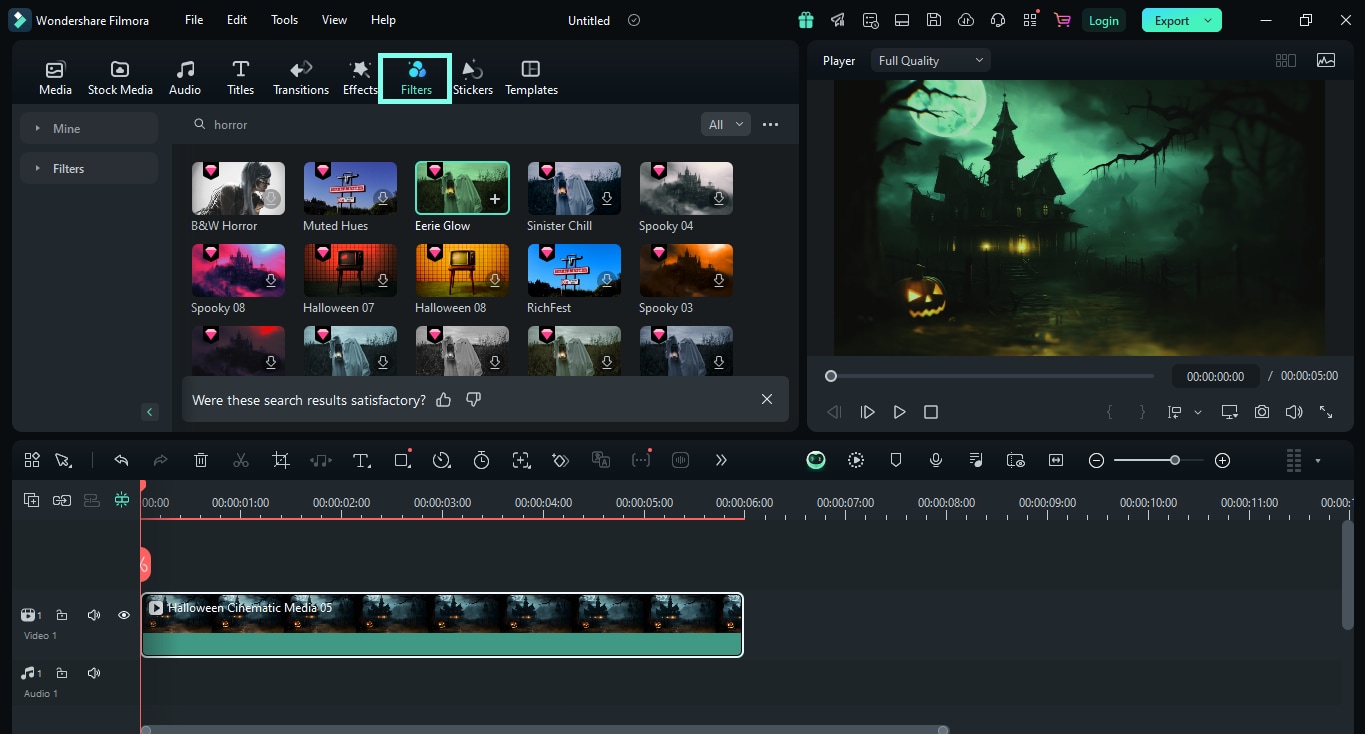This screenshot has height=734, width=1365.
Task: Lock the Audio 1 track
Action: (62, 673)
